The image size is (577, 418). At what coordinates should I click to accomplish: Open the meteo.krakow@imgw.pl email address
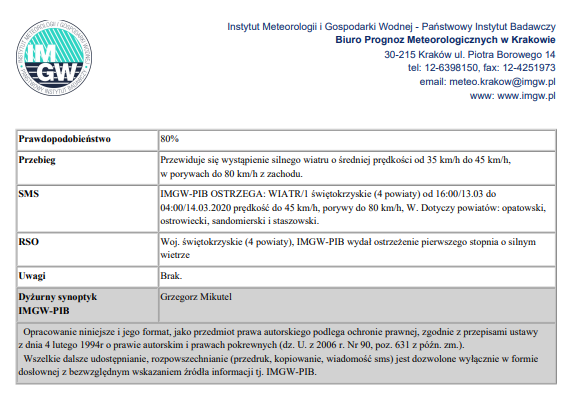[x=502, y=82]
